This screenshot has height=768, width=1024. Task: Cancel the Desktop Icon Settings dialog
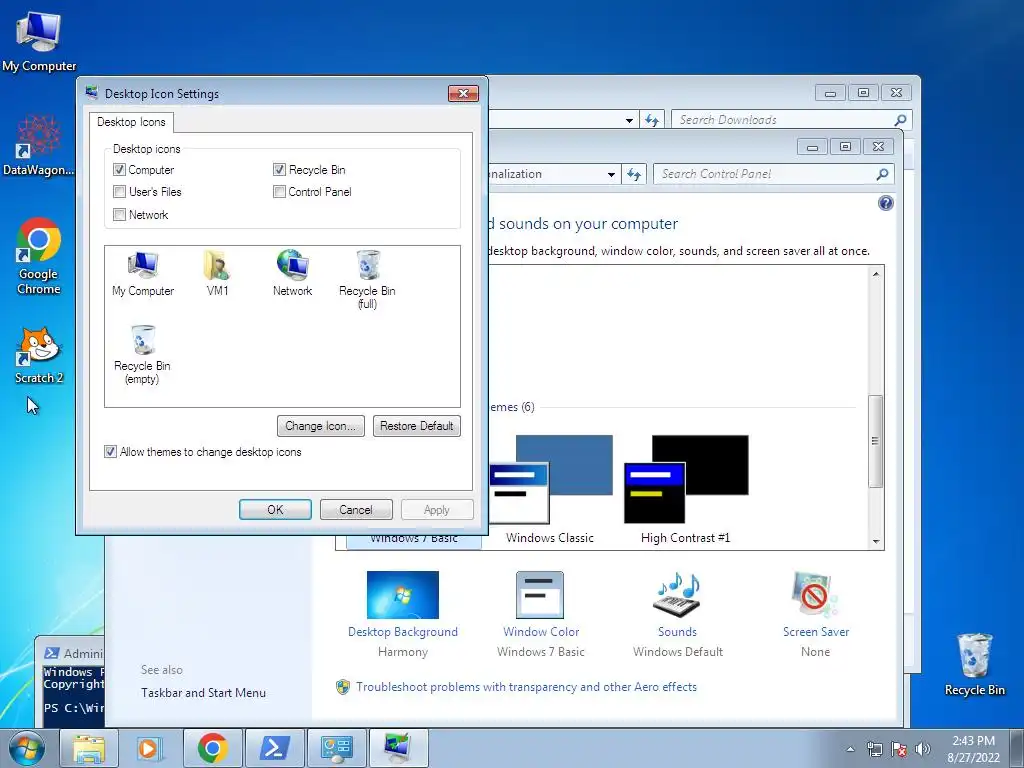coord(356,509)
